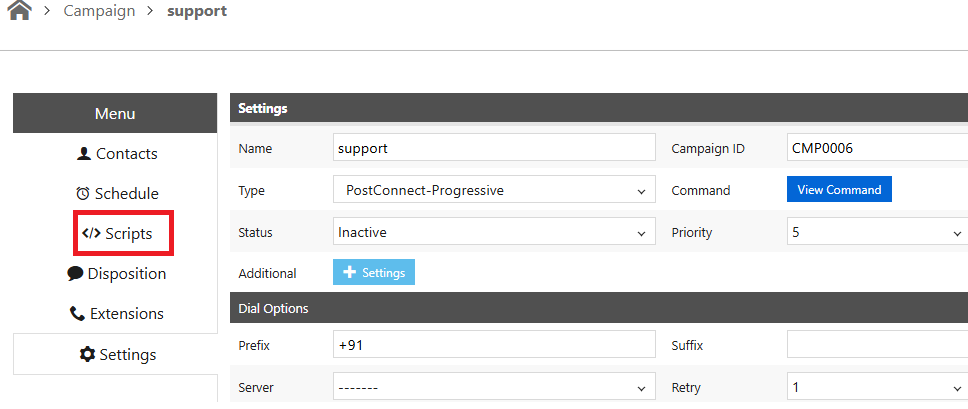Click the Disposition speech bubble icon
The height and width of the screenshot is (409, 968).
tap(75, 273)
